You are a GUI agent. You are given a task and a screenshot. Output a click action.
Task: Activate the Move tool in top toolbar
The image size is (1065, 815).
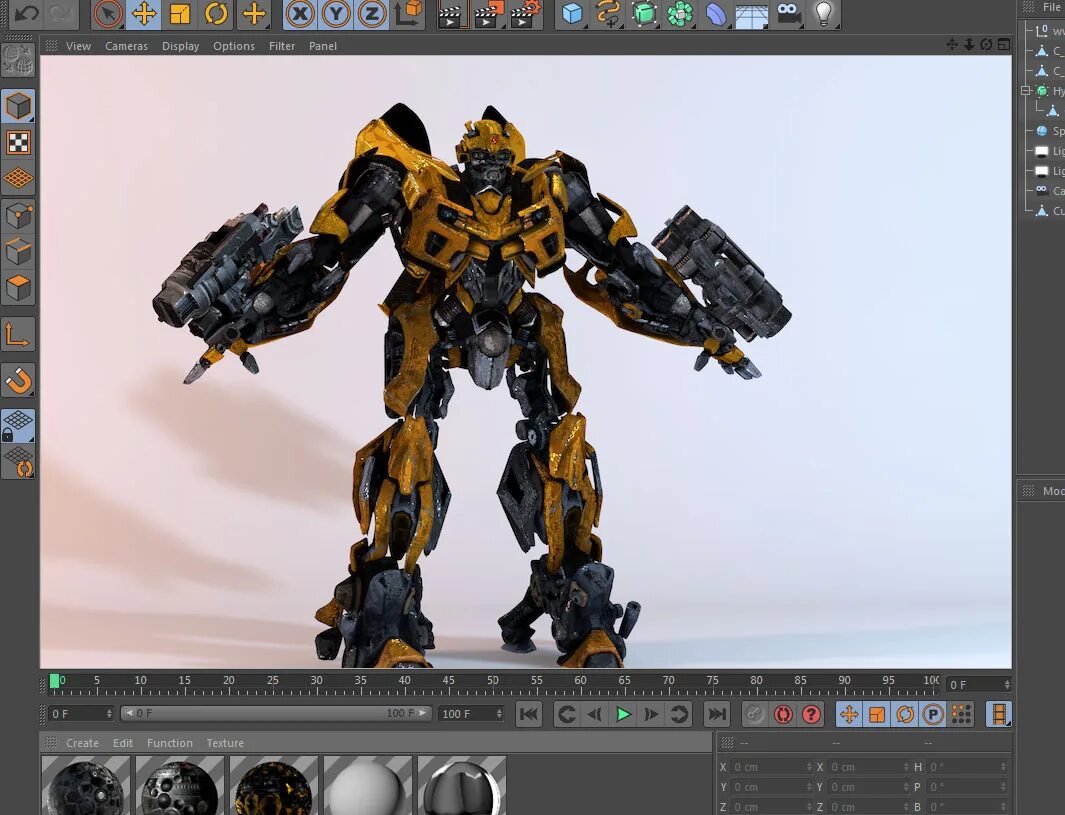pyautogui.click(x=144, y=14)
